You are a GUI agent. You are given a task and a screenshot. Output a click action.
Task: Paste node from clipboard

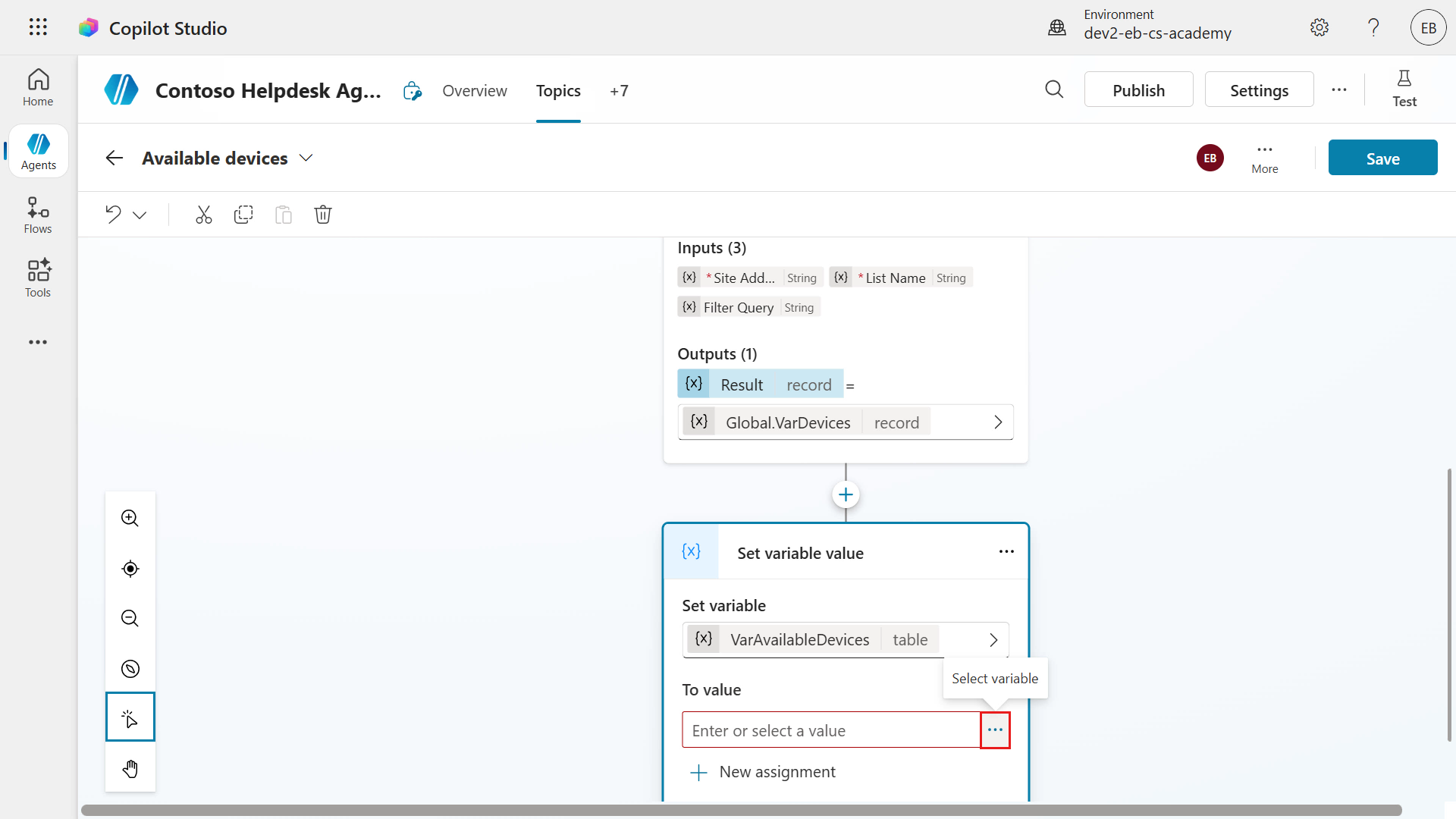284,215
